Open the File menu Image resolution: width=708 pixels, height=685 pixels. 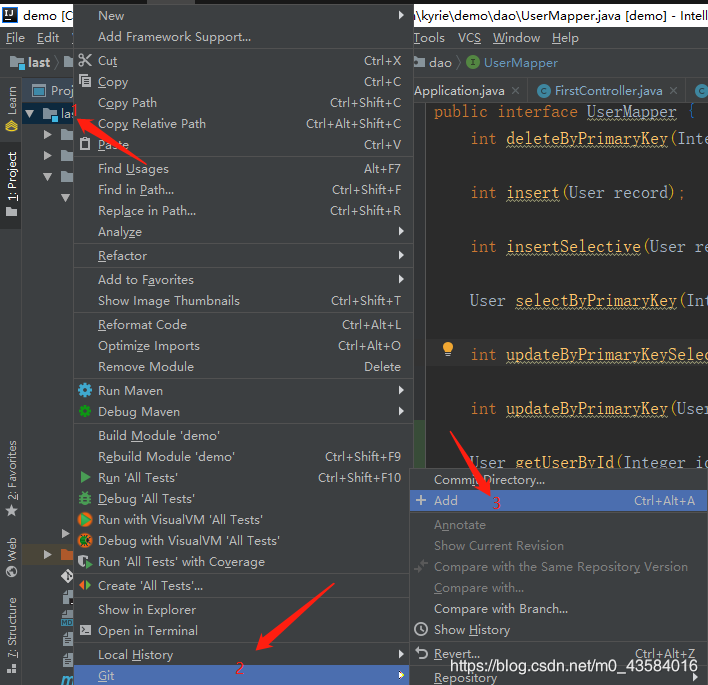15,38
